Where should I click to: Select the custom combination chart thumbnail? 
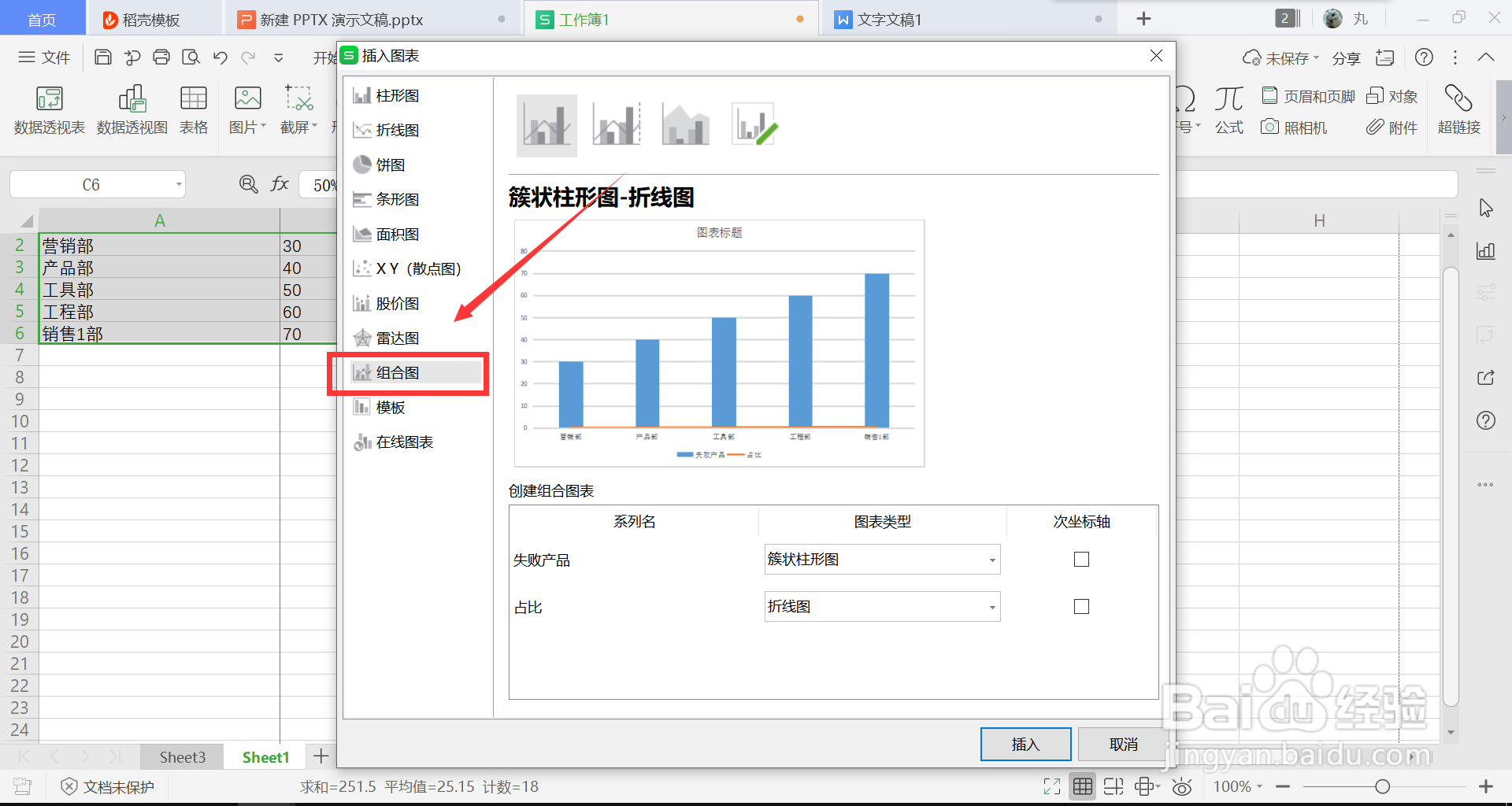click(754, 125)
